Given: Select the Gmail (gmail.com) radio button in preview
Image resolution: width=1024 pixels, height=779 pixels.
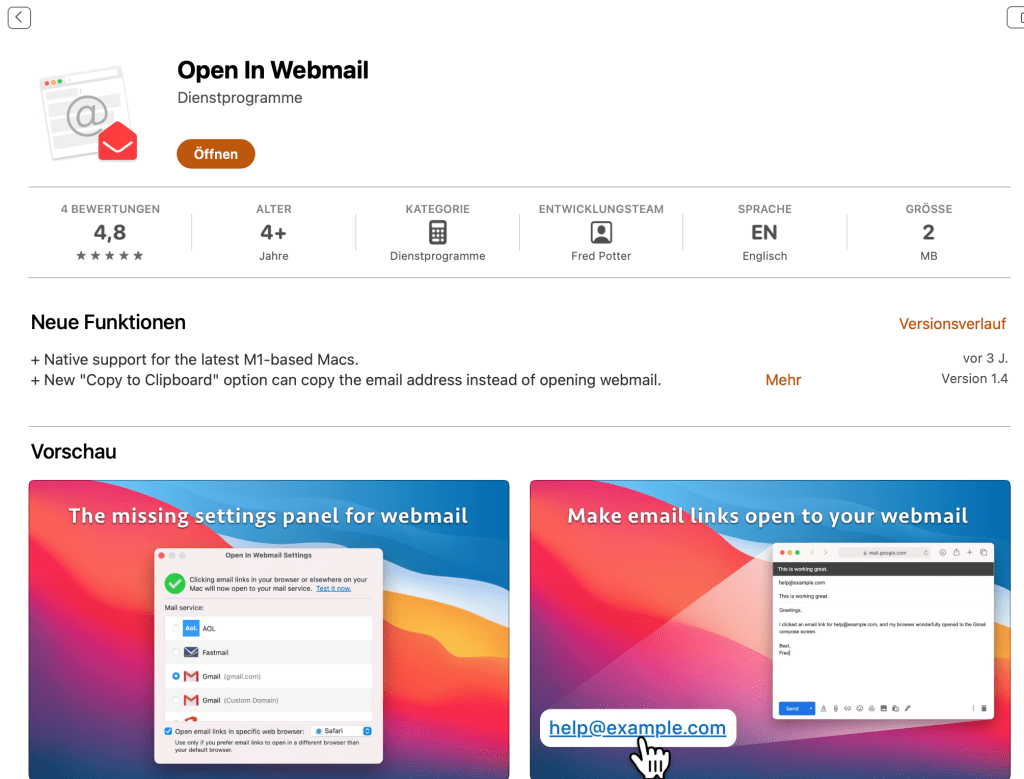Looking at the screenshot, I should pos(176,676).
